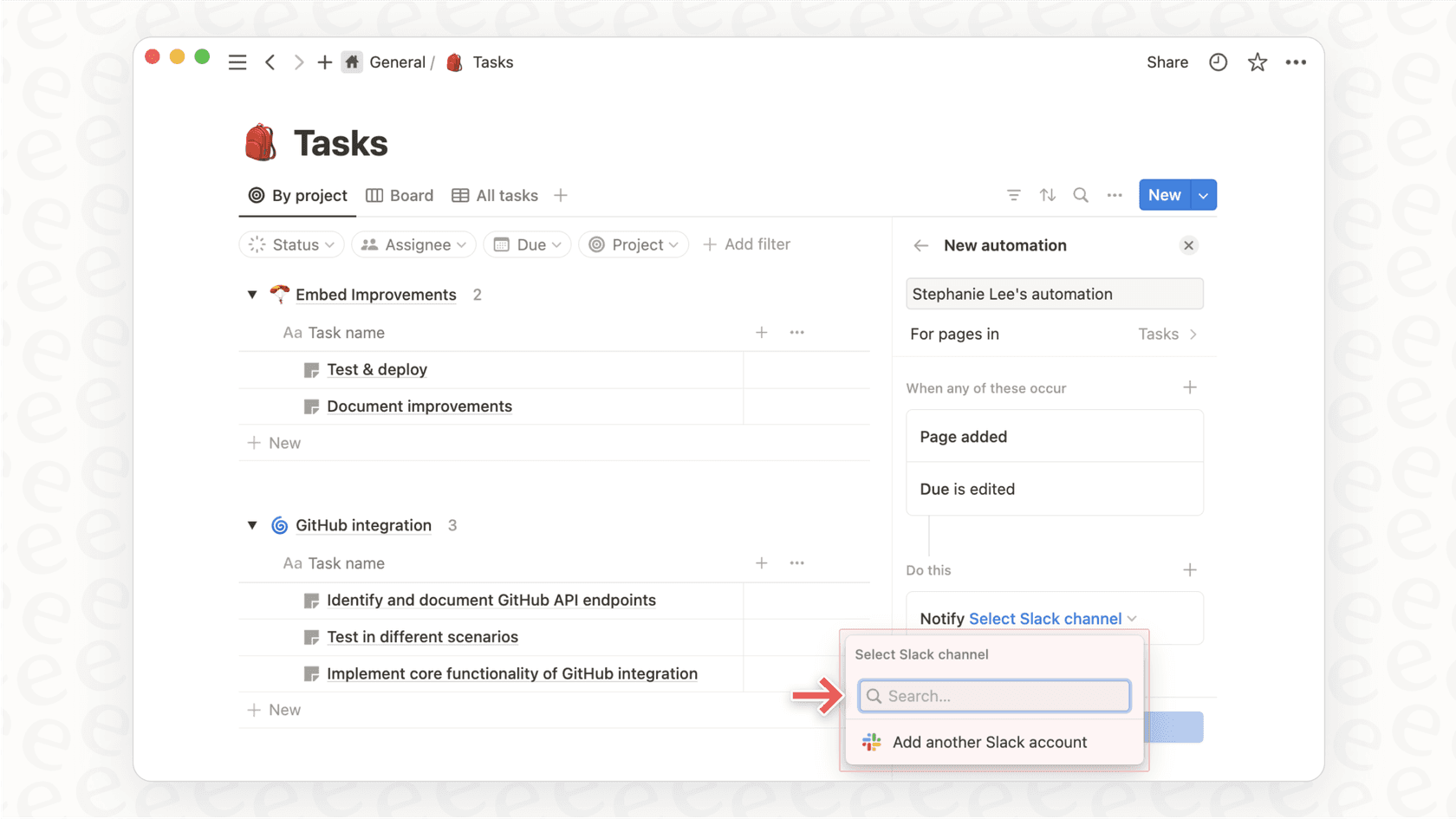Close the New automation panel

click(x=1188, y=245)
